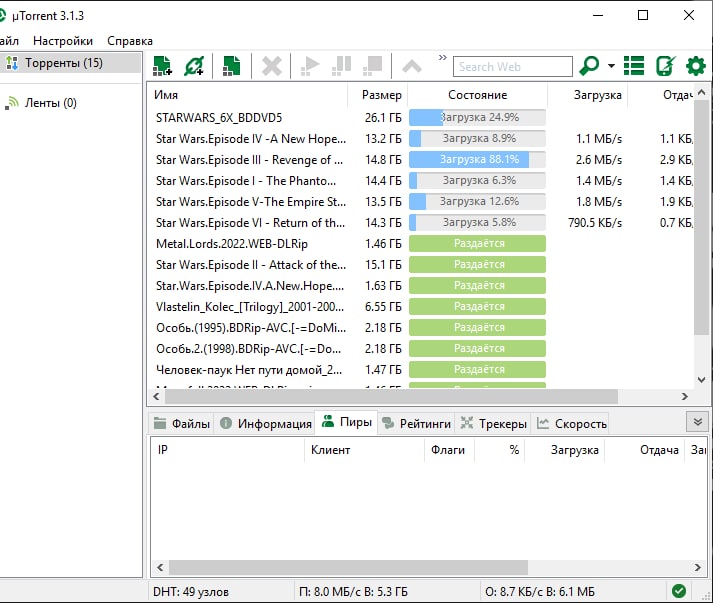Click the peers pane scroll right arrow
Screen dimensions: 713x603
[698, 567]
